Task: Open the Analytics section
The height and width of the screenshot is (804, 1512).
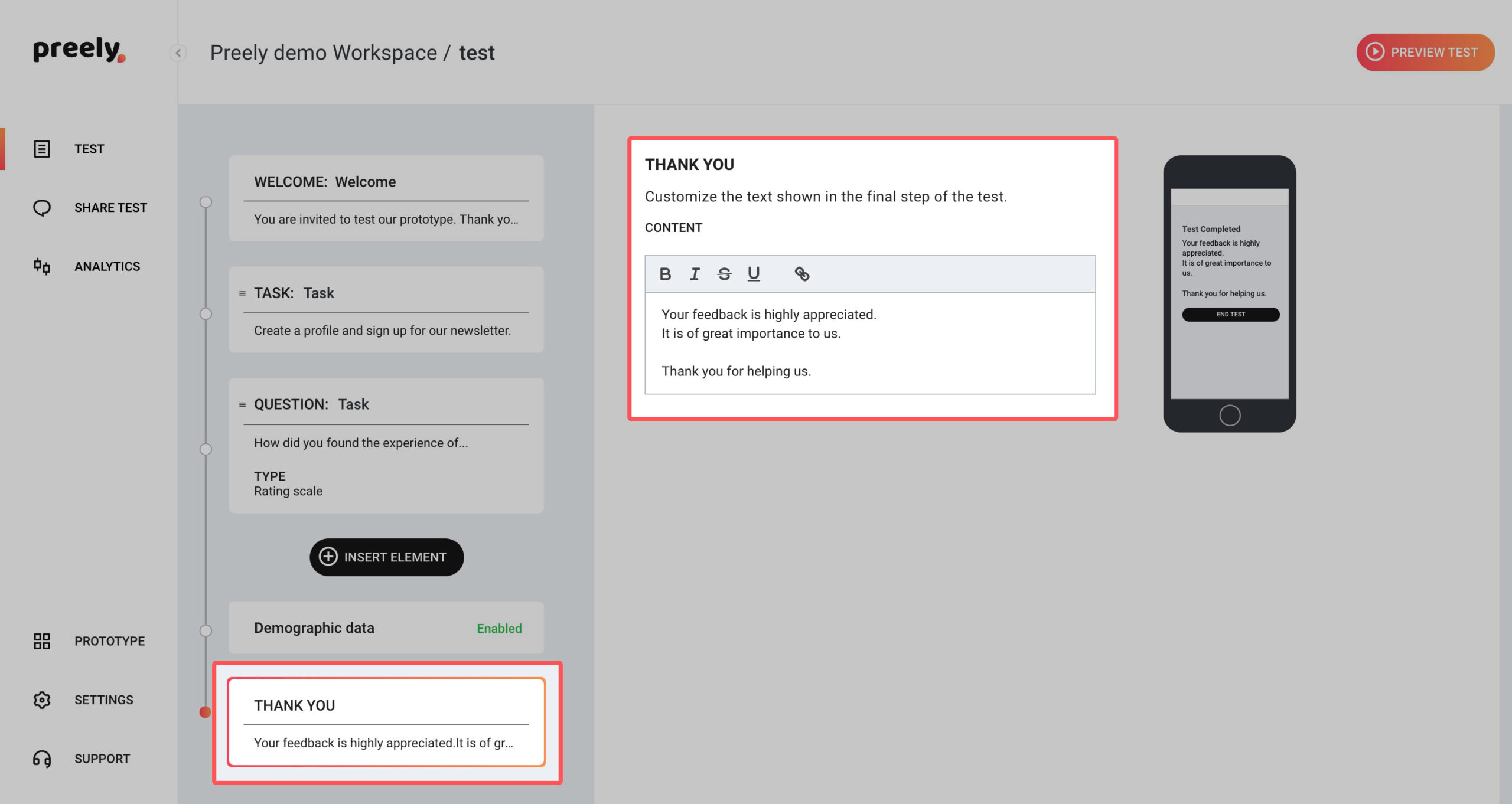Action: click(107, 266)
